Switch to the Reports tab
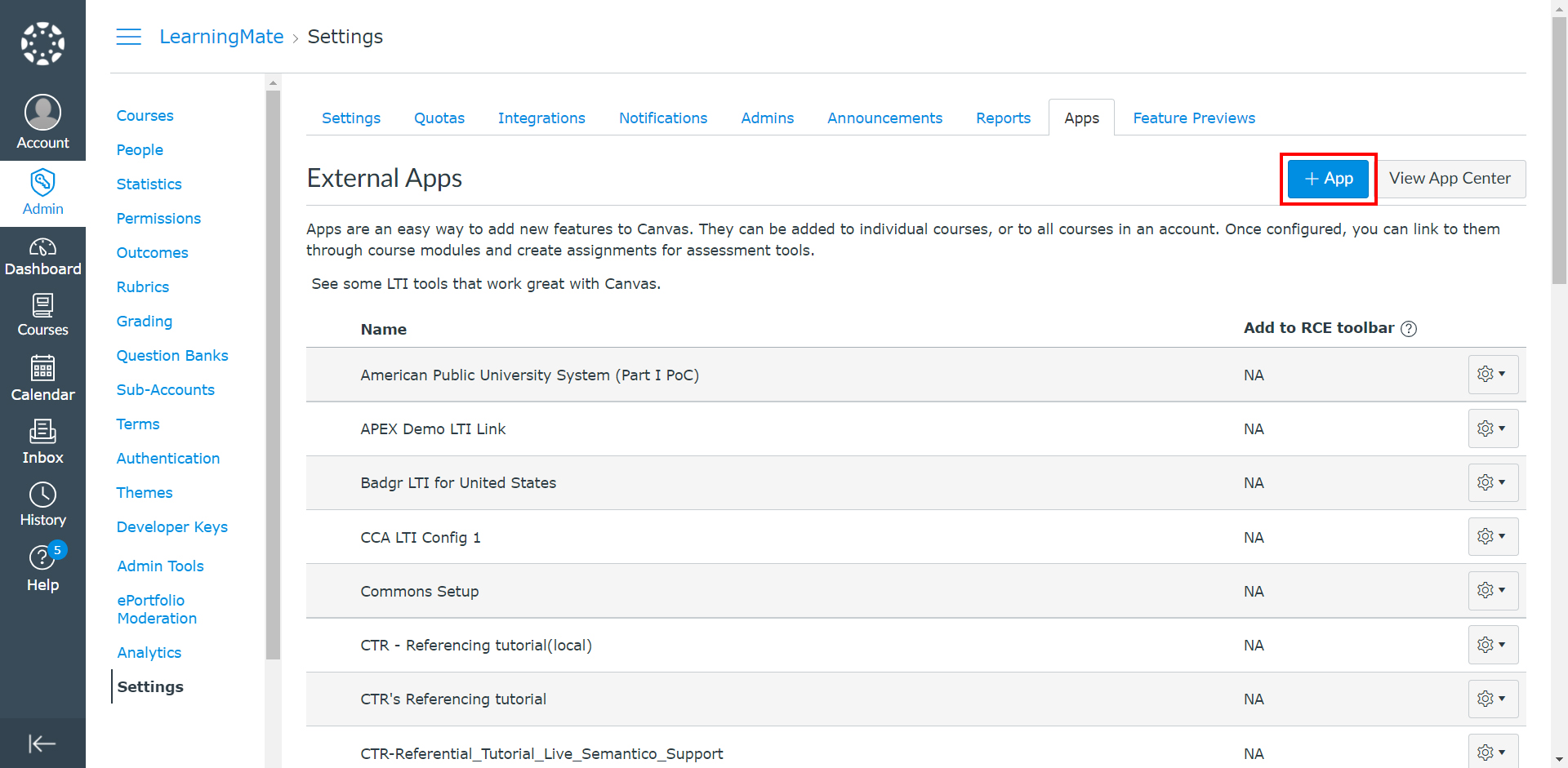The height and width of the screenshot is (768, 1568). [1003, 118]
